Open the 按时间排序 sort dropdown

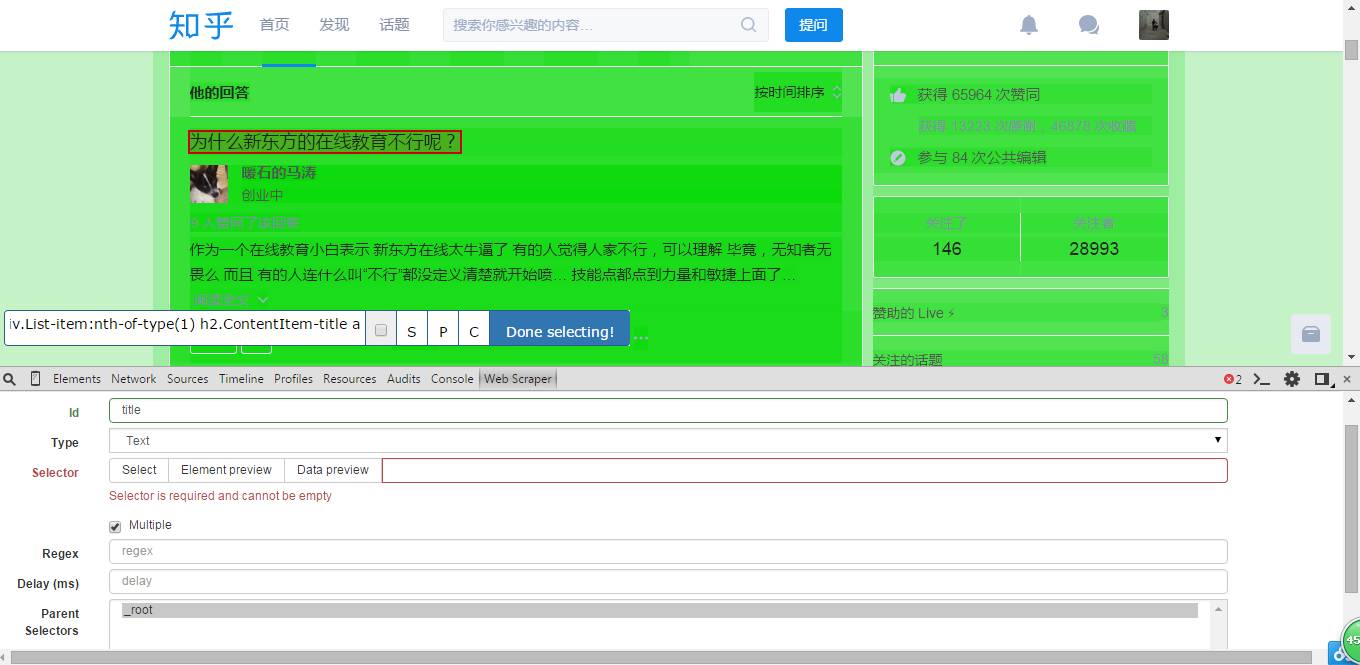coord(798,93)
